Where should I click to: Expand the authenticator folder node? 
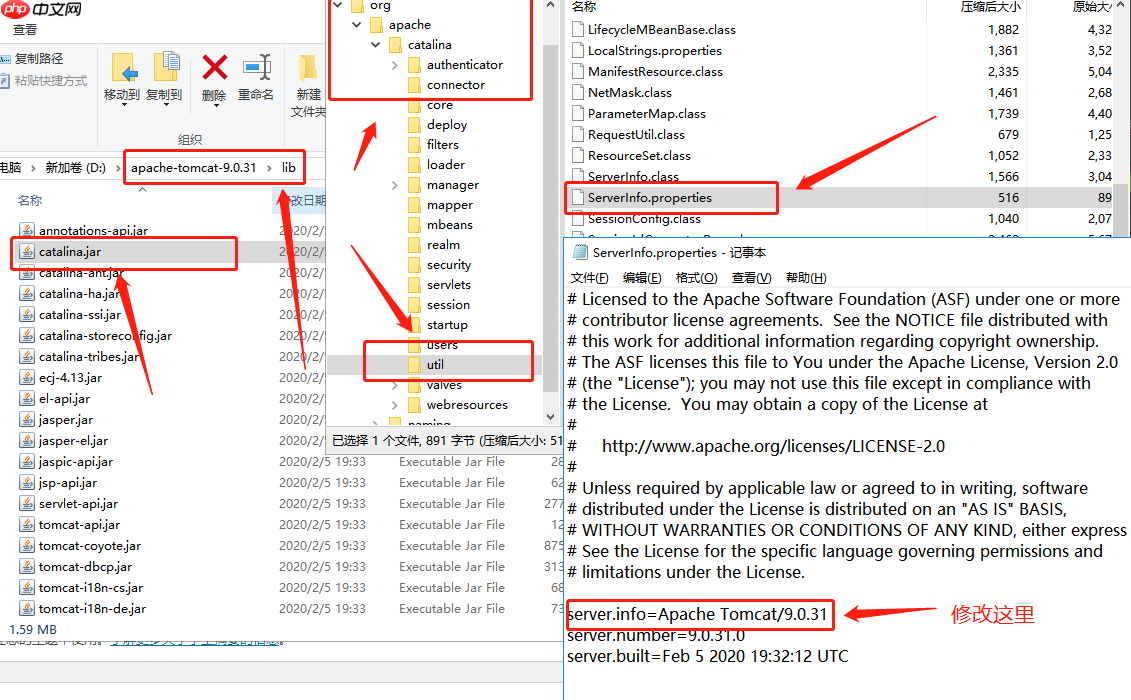point(395,65)
